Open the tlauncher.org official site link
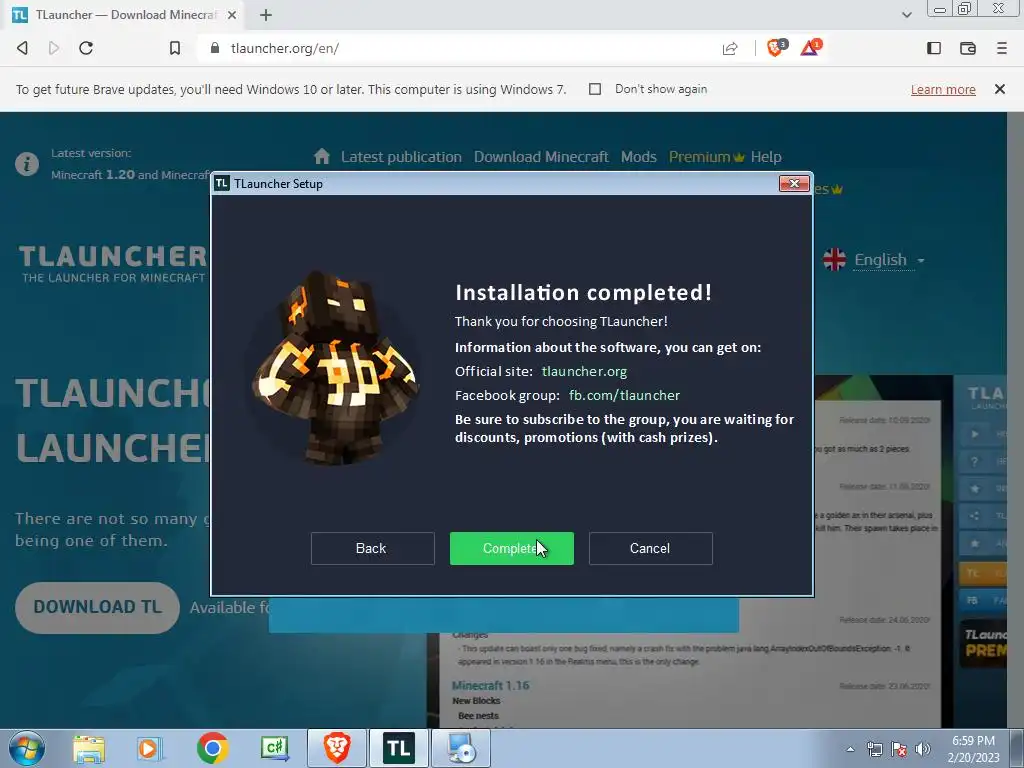The height and width of the screenshot is (768, 1024). (x=584, y=371)
